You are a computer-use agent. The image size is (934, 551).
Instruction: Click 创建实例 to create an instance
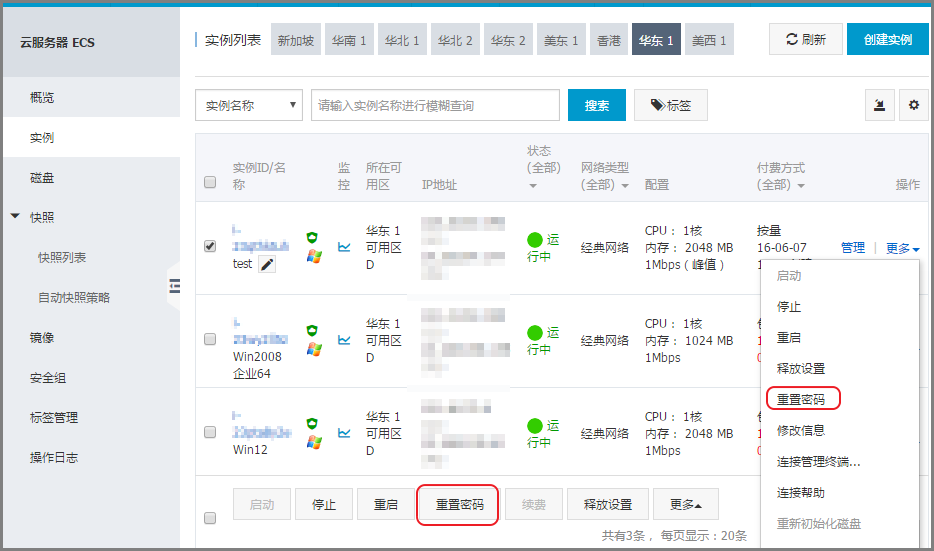click(x=888, y=39)
